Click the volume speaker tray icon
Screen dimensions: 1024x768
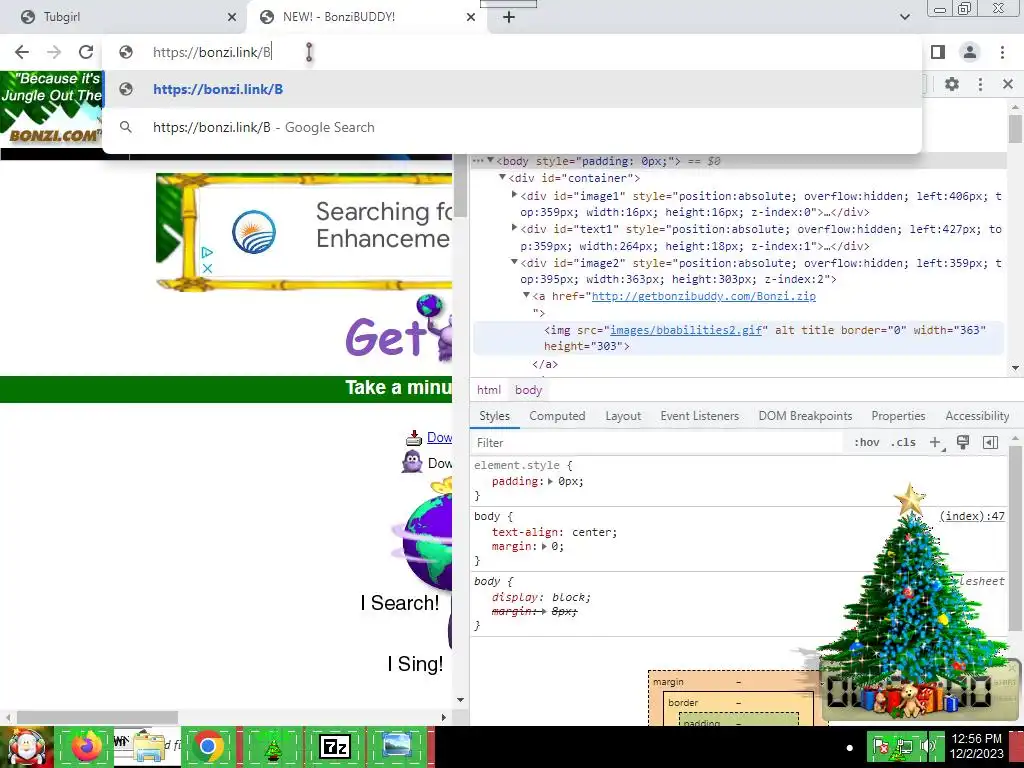927,746
